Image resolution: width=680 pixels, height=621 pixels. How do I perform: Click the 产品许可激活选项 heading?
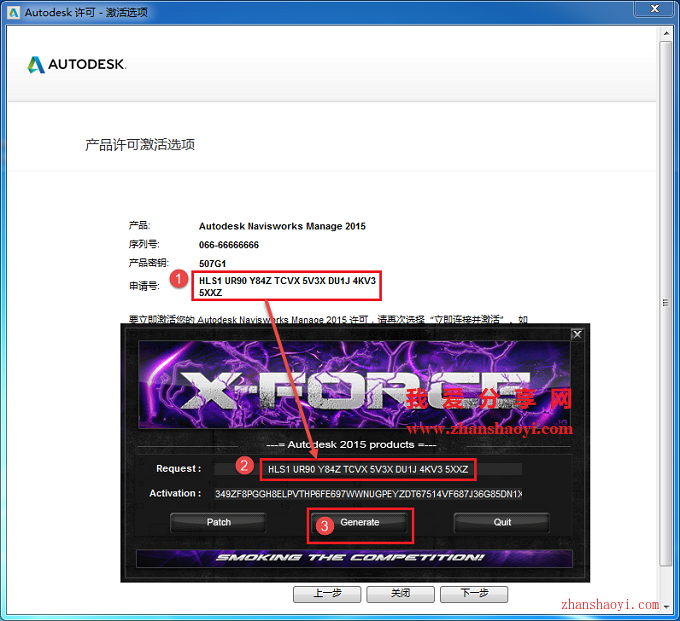click(x=140, y=145)
